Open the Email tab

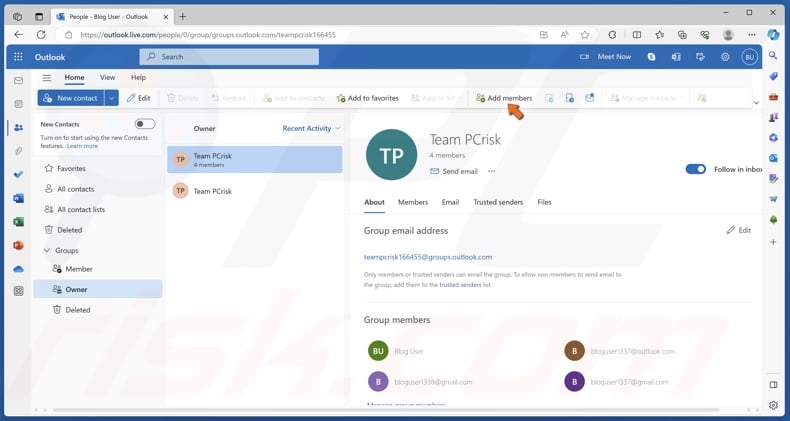(450, 202)
